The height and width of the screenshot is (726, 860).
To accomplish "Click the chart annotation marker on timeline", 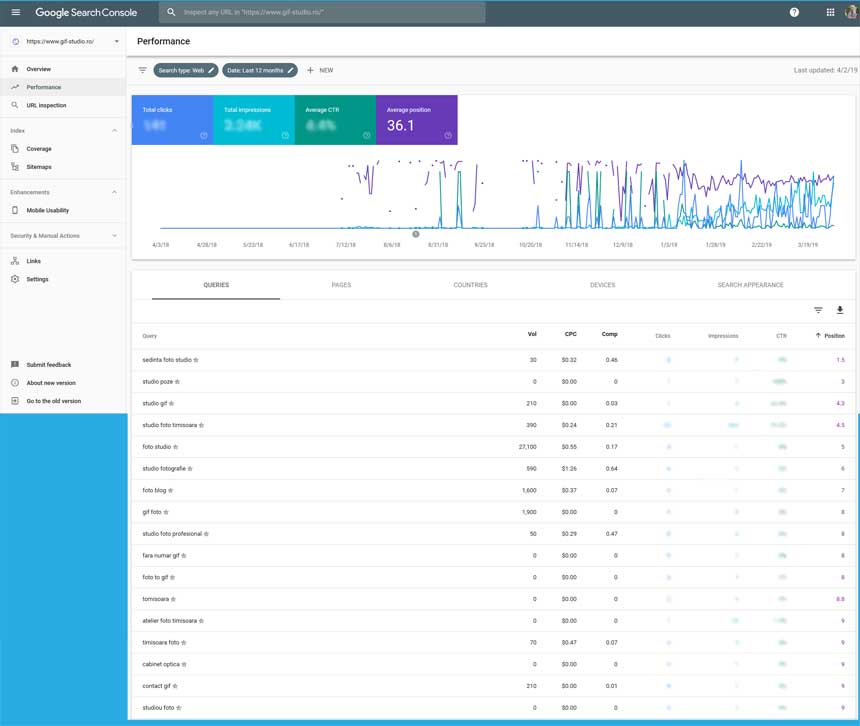I will pos(416,234).
